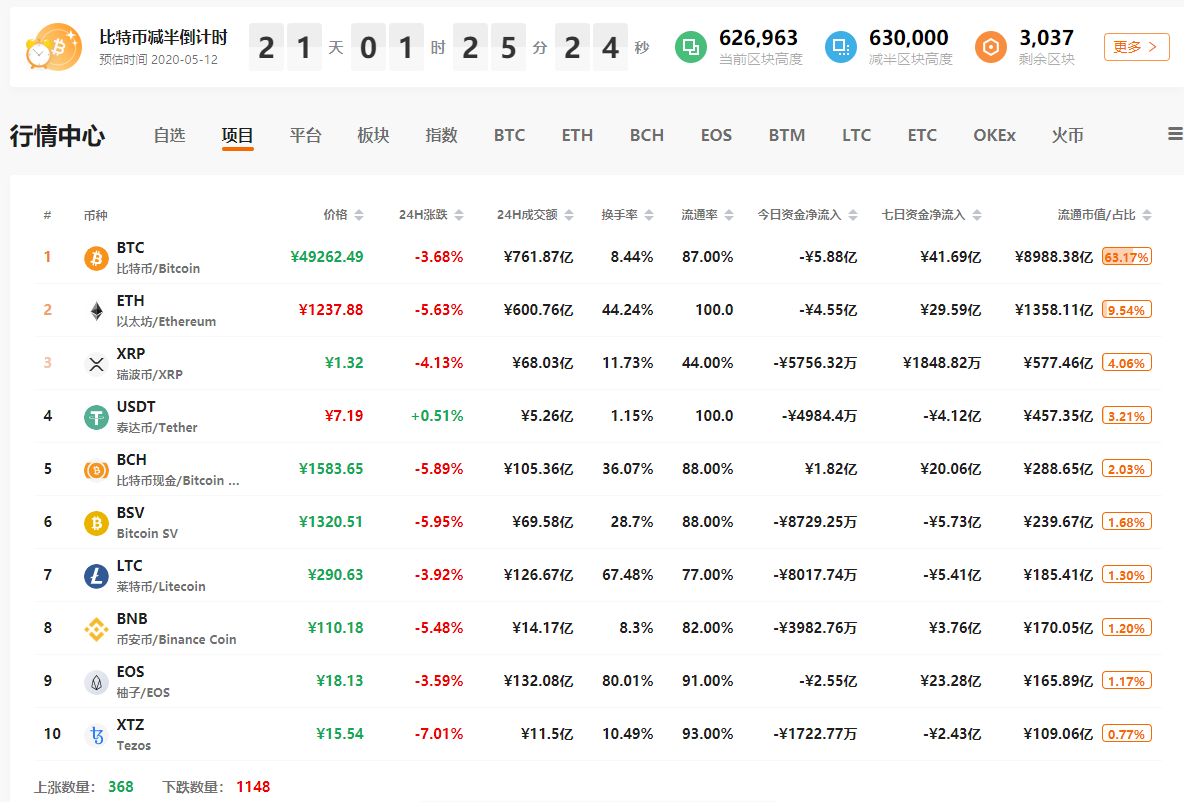Open the BNB 币安币 coin name link
The width and height of the screenshot is (1184, 802).
pos(176,628)
